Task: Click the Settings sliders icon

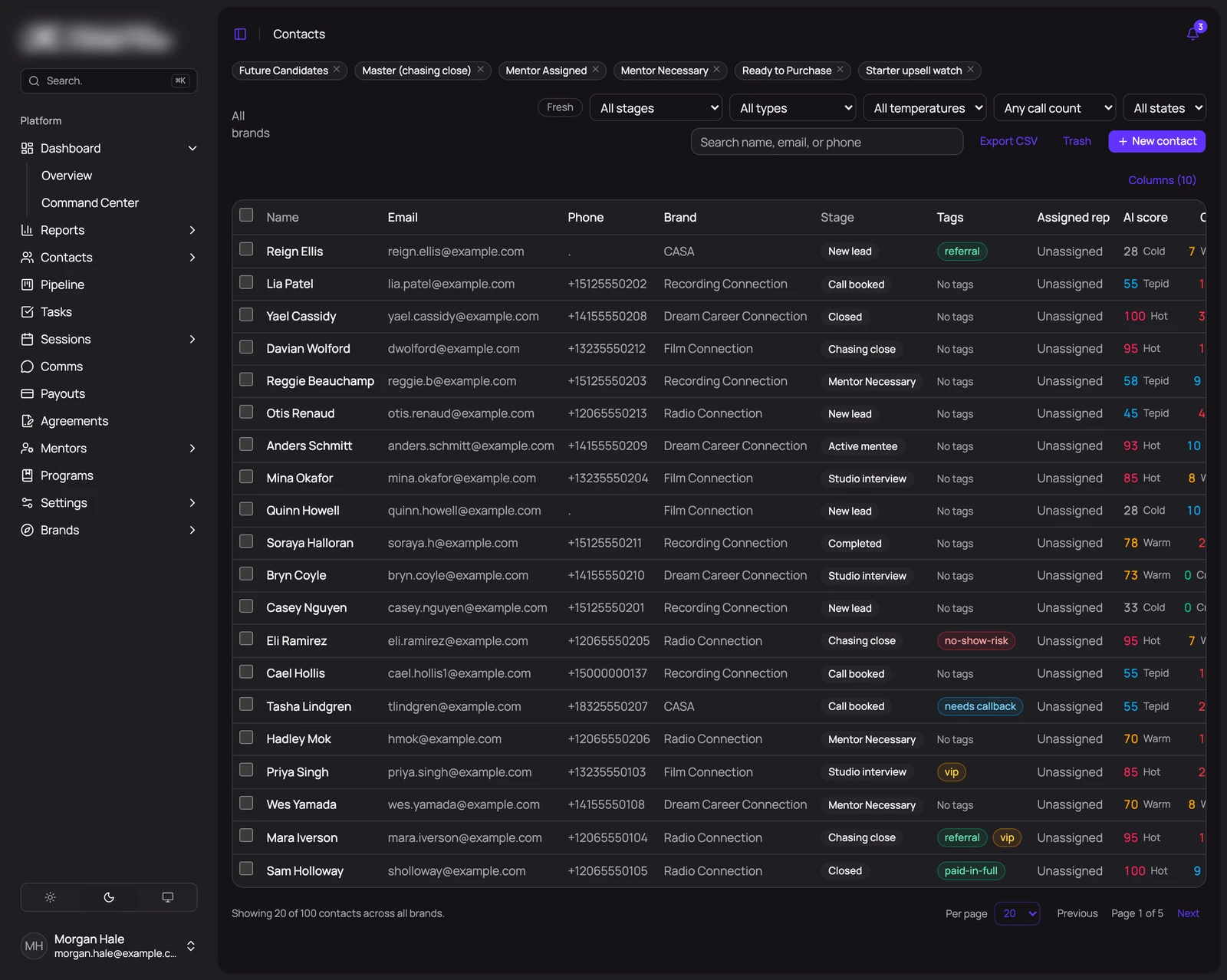Action: 28,503
